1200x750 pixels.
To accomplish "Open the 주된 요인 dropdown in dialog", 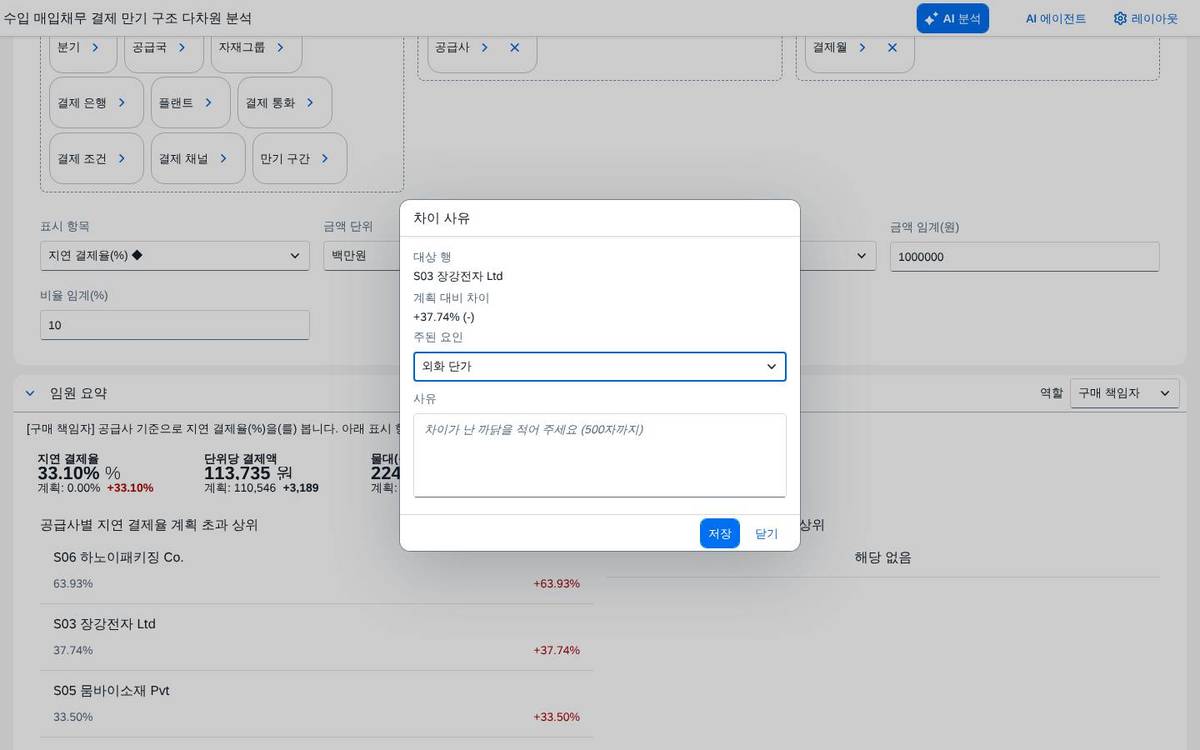I will click(600, 367).
